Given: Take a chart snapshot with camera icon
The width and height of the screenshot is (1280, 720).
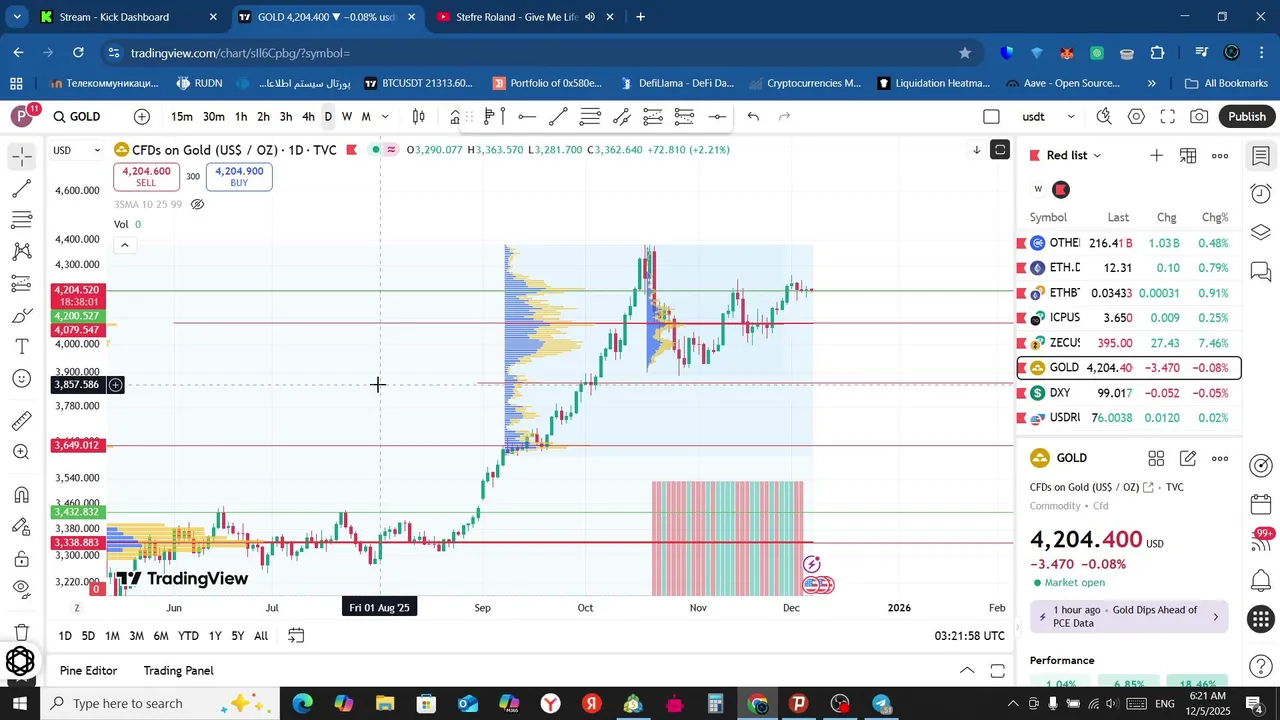Looking at the screenshot, I should pyautogui.click(x=1199, y=117).
